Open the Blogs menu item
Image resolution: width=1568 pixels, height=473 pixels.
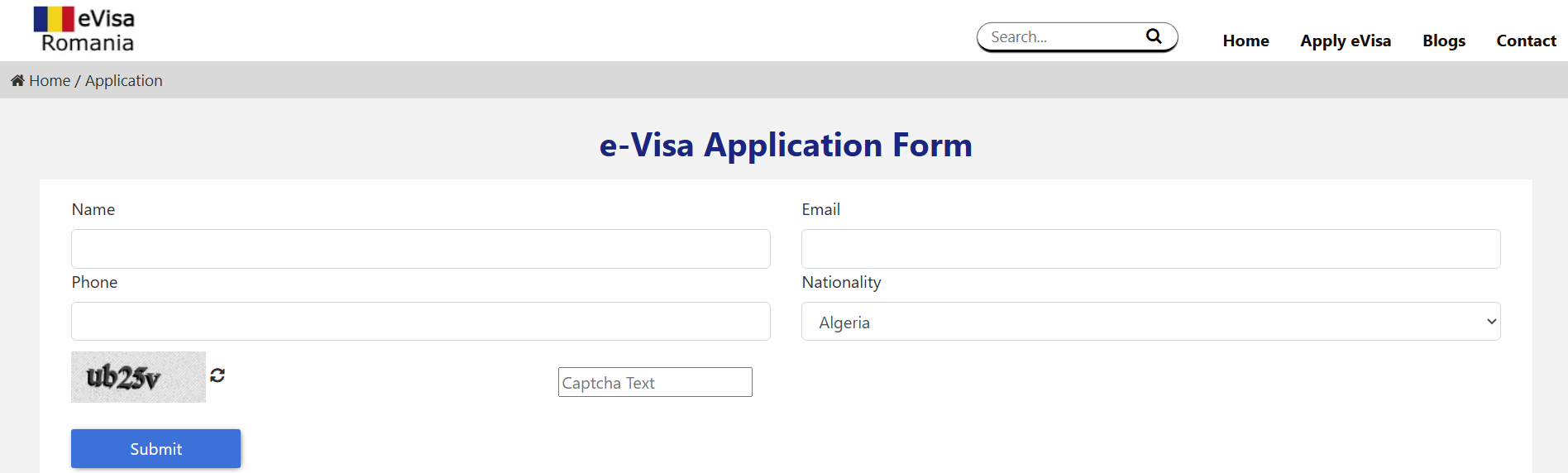[x=1443, y=41]
